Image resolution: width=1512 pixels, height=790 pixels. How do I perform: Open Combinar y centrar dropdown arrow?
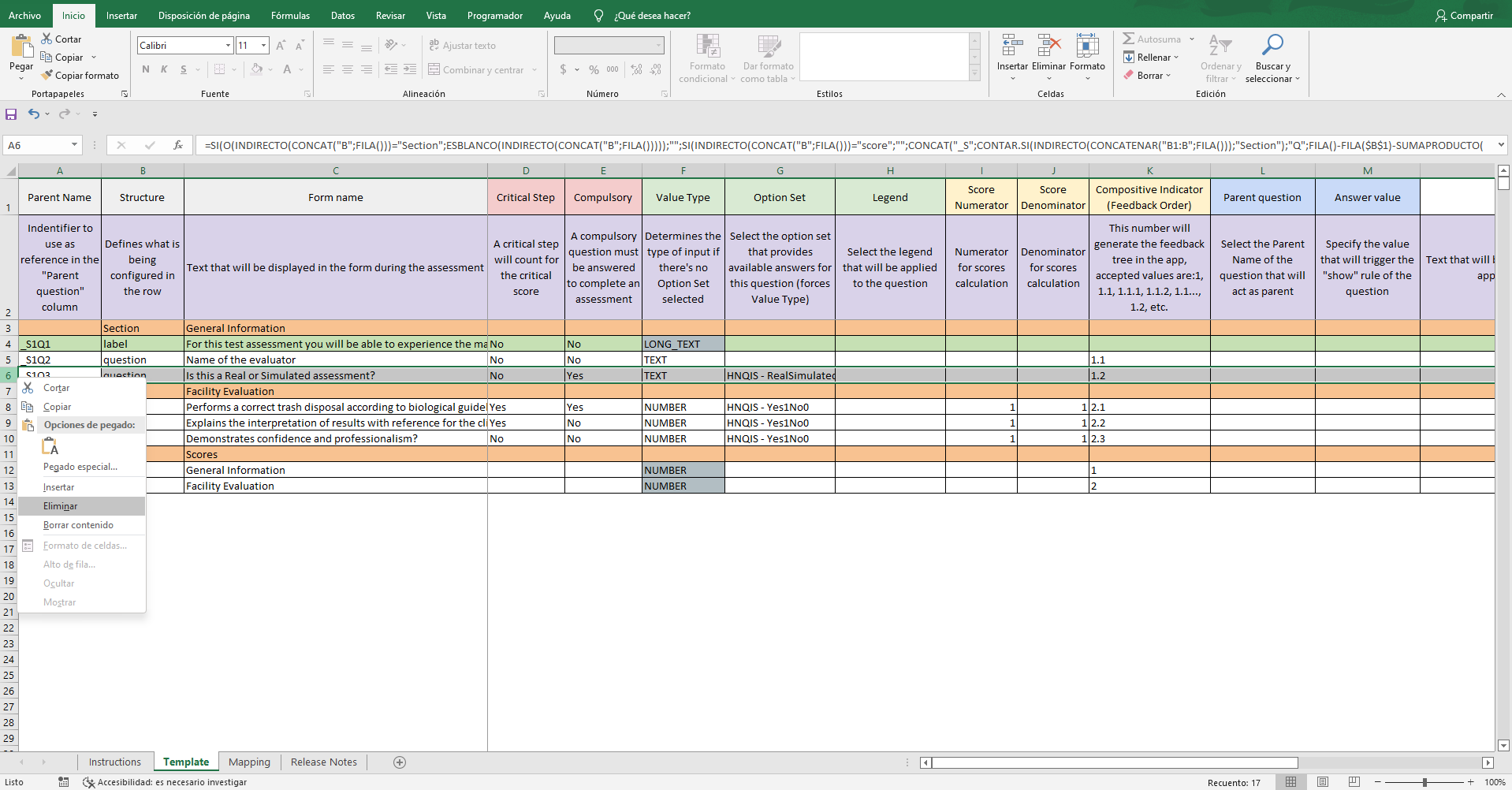pos(534,70)
